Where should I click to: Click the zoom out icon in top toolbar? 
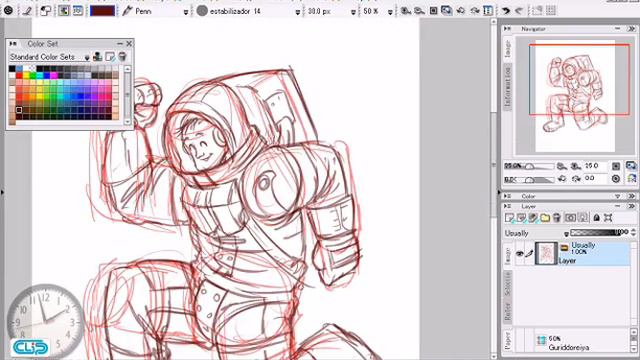click(x=419, y=11)
